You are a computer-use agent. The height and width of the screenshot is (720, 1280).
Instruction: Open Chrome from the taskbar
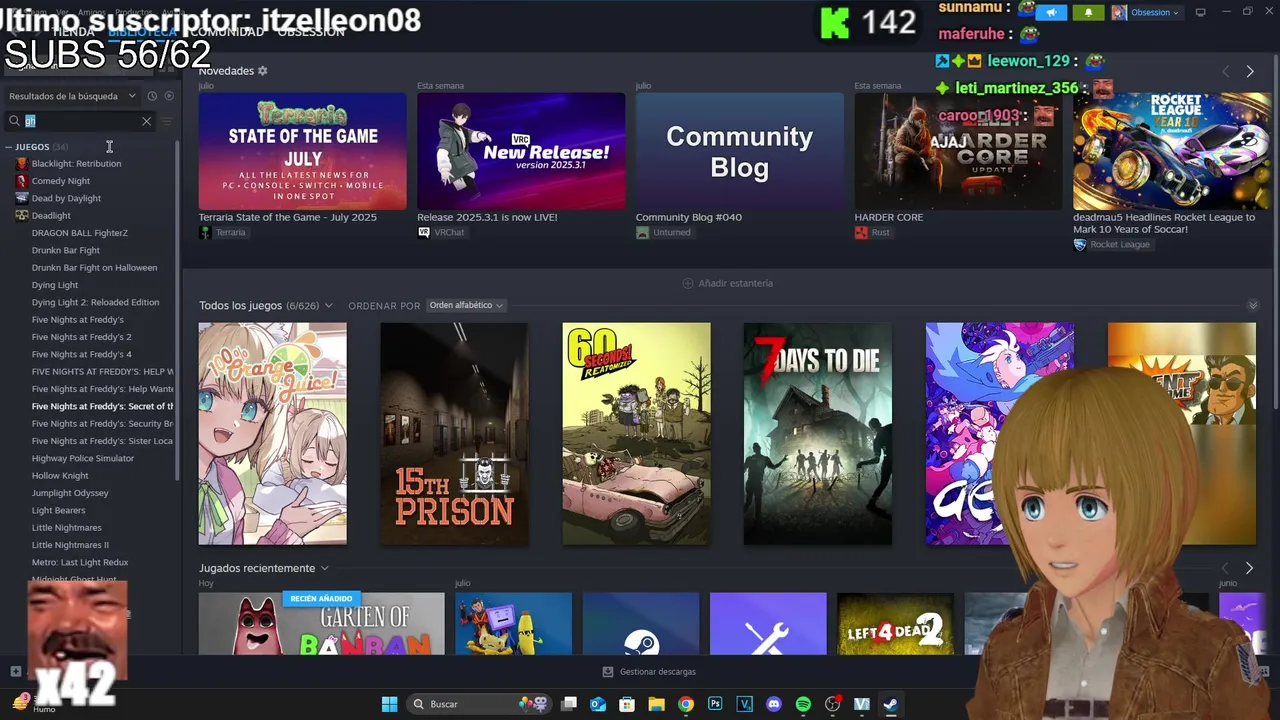(x=685, y=704)
